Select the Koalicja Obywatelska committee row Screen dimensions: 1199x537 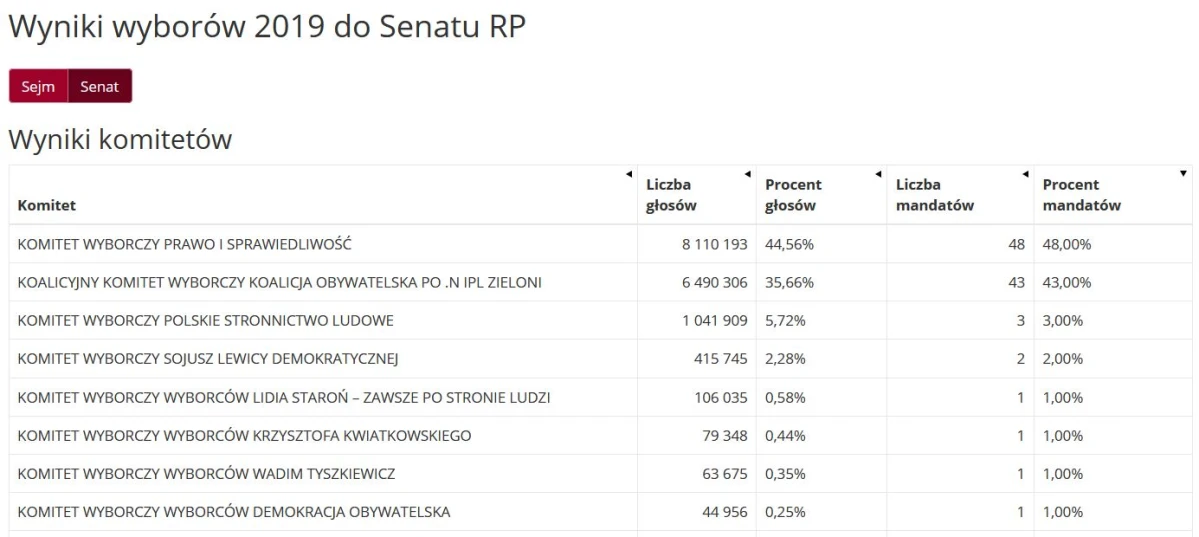[x=600, y=282]
